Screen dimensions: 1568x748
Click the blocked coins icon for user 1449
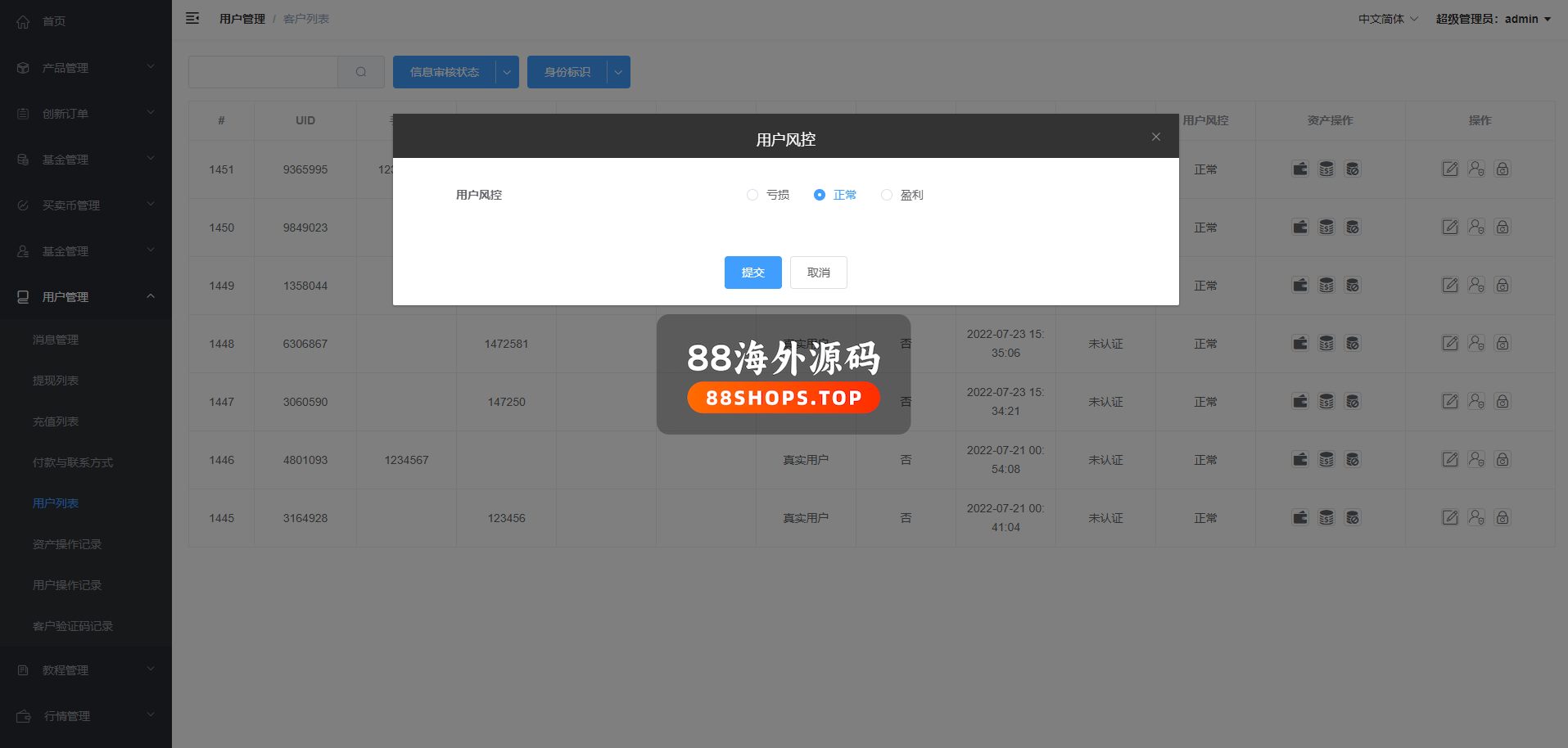coord(1353,286)
